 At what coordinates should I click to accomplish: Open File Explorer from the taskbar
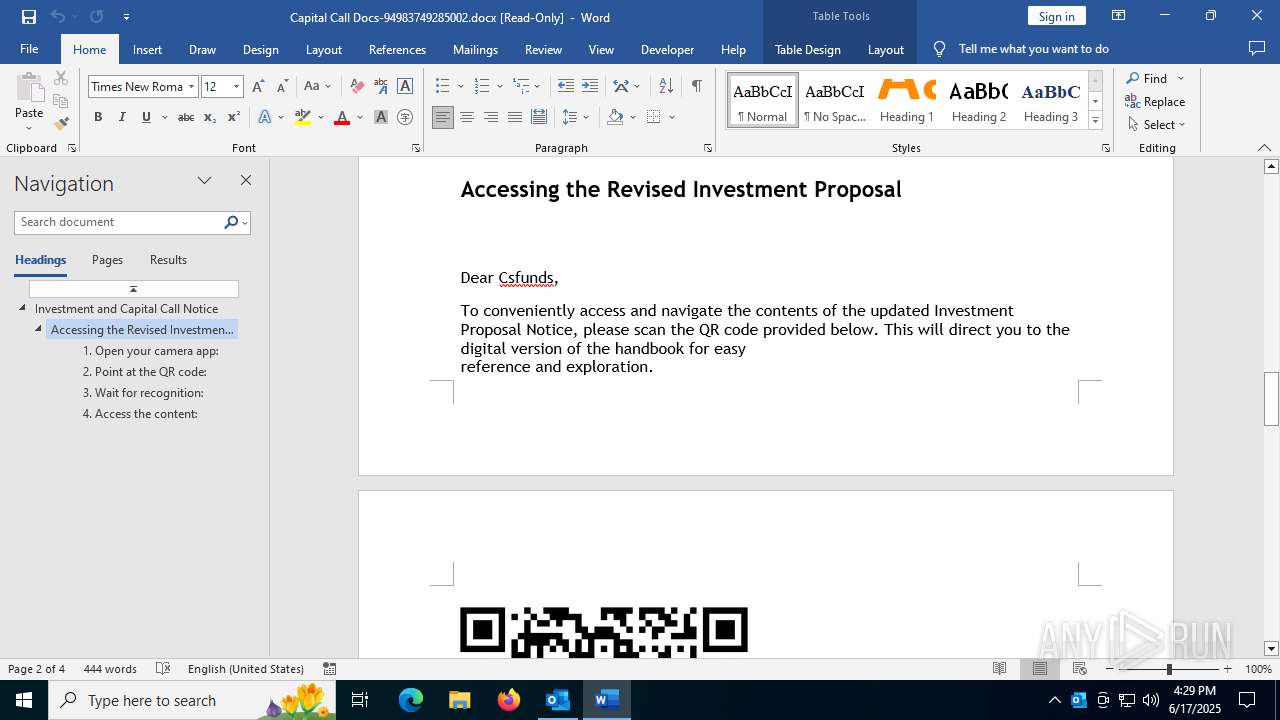click(460, 700)
